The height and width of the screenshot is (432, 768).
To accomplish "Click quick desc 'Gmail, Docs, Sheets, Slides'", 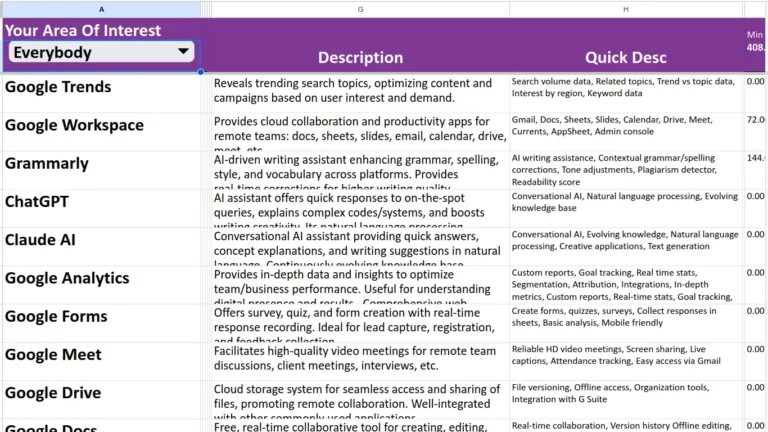I will (x=626, y=132).
